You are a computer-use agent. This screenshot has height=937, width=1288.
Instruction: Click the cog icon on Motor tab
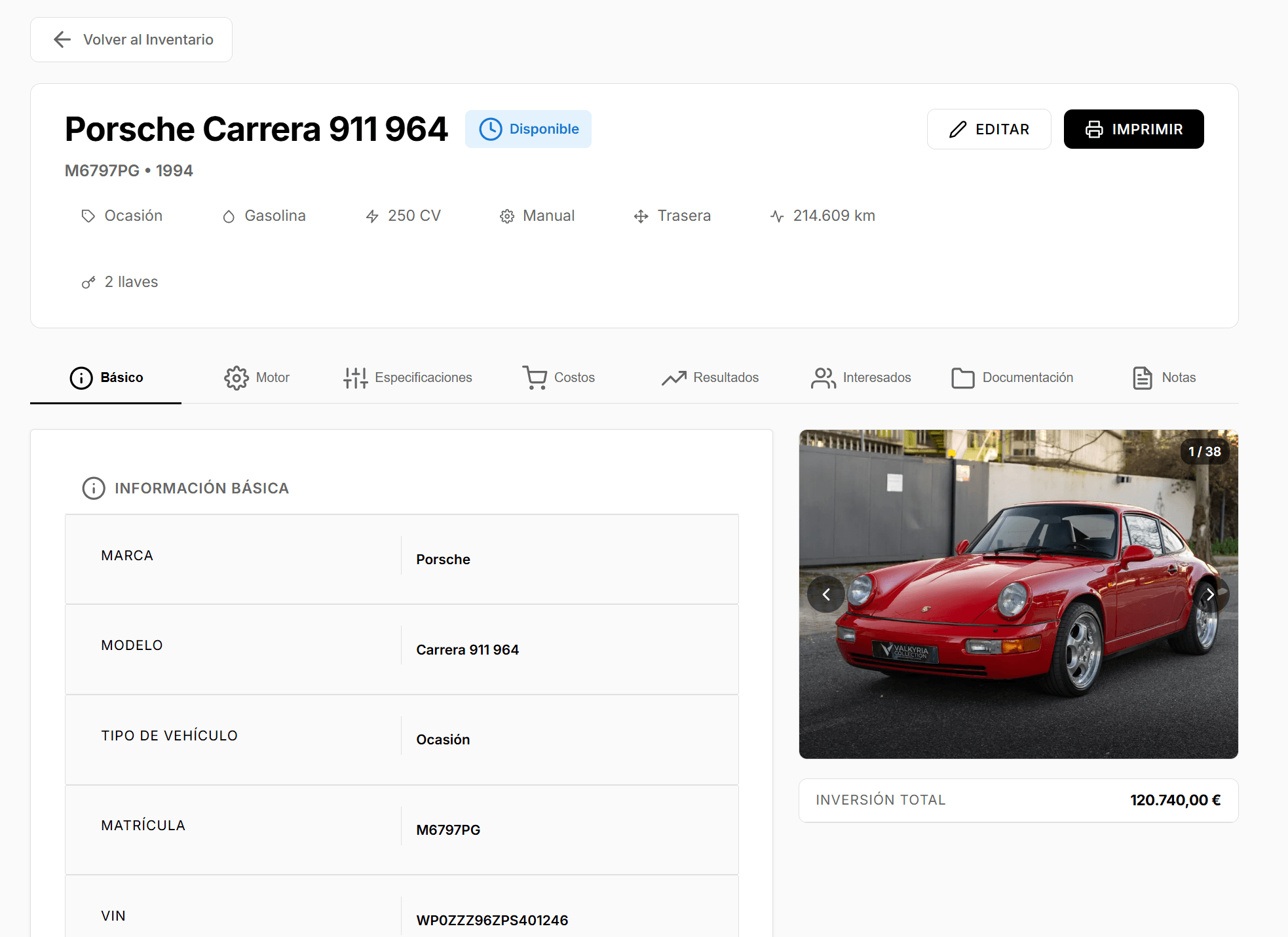[237, 378]
